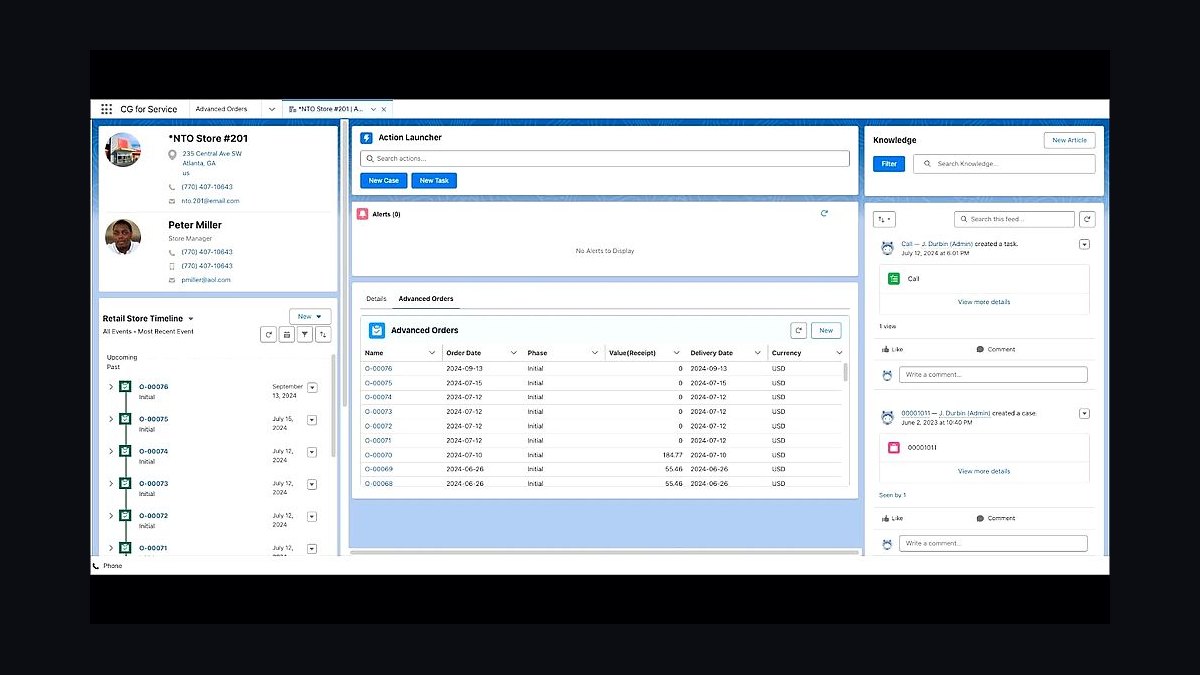Click the green Call task icon
The width and height of the screenshot is (1200, 675).
coord(894,279)
